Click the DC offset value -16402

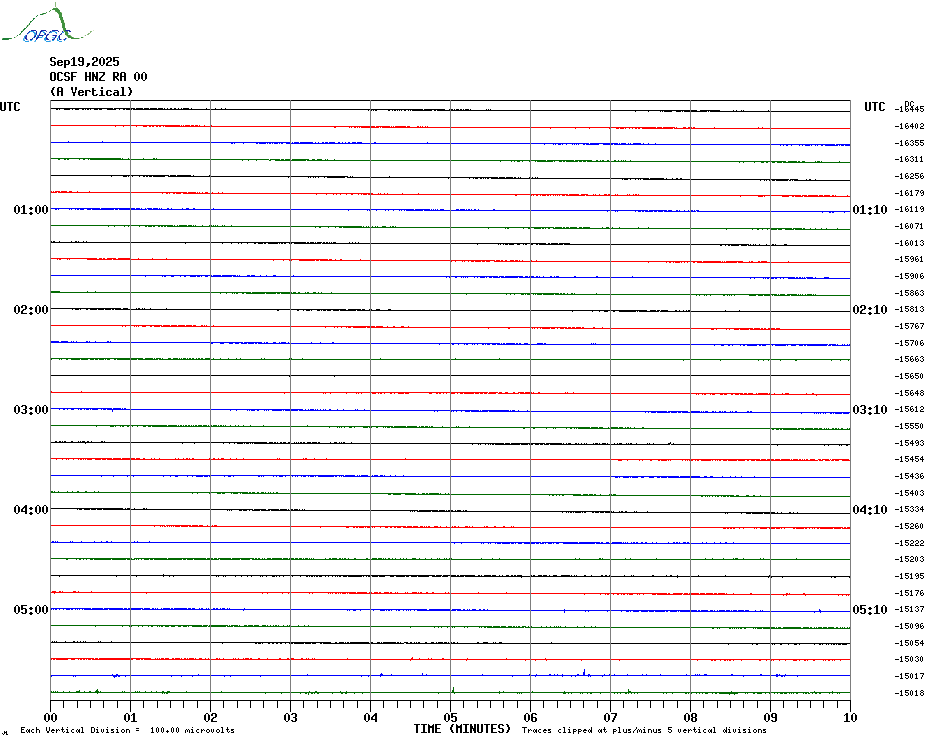(909, 126)
